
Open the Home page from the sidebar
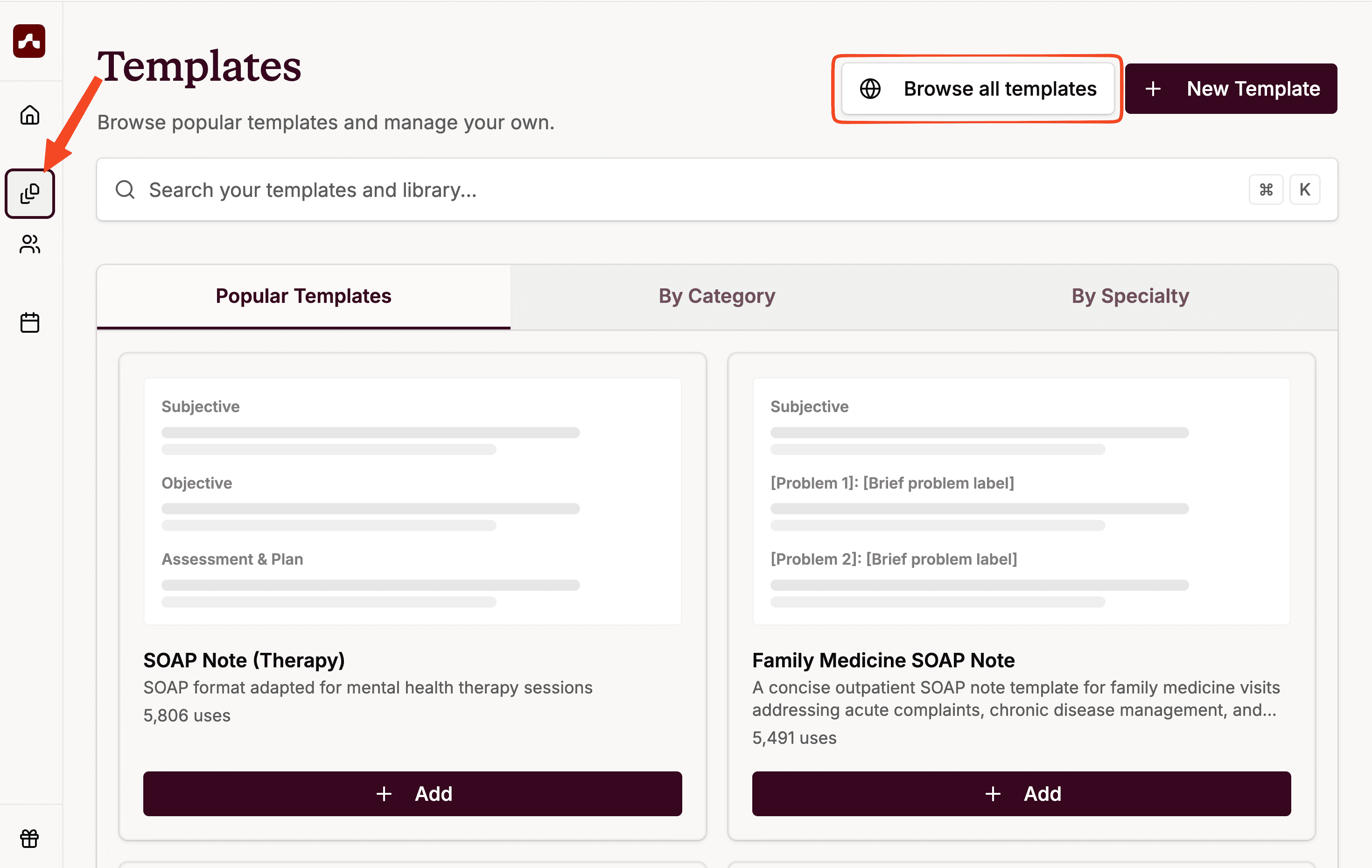pos(29,115)
